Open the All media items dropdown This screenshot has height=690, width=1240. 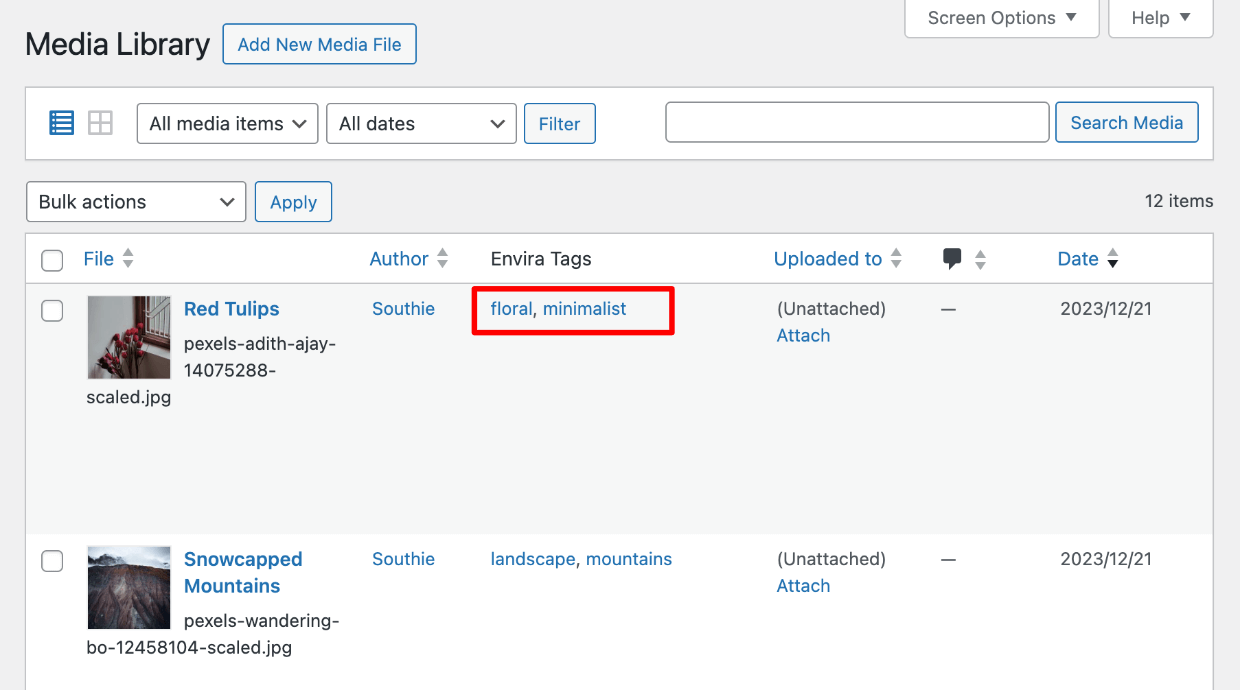[228, 124]
